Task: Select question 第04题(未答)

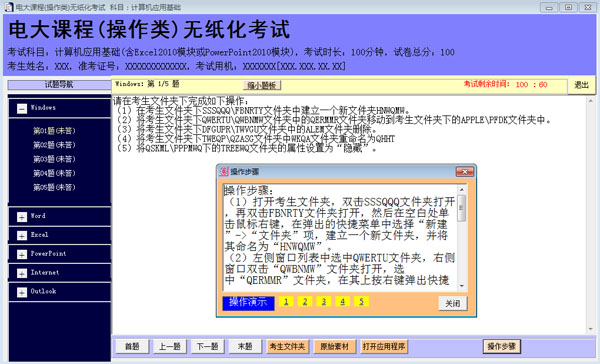Action: click(54, 173)
